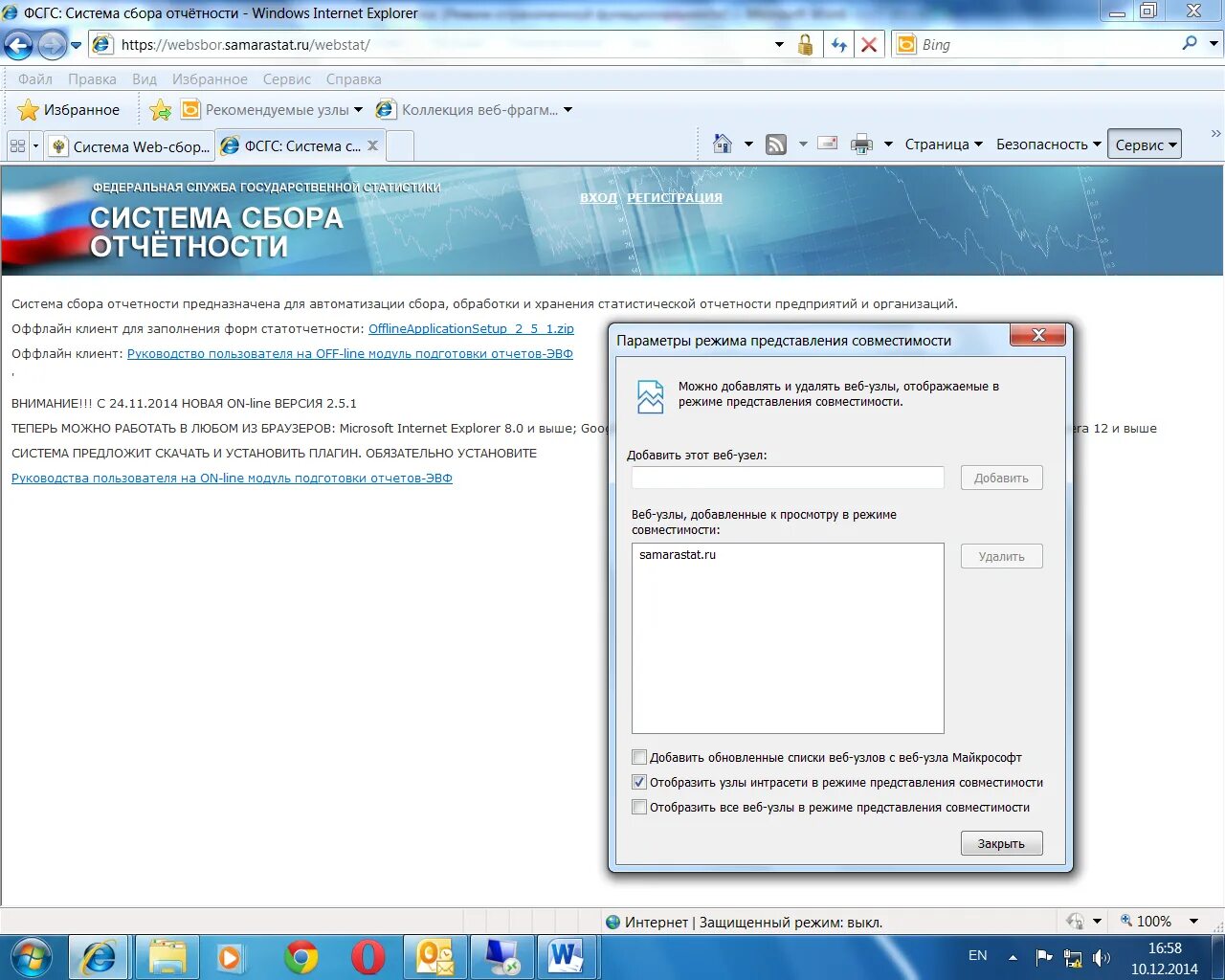
Task: Click the volume speaker tray icon
Action: coord(1102,957)
